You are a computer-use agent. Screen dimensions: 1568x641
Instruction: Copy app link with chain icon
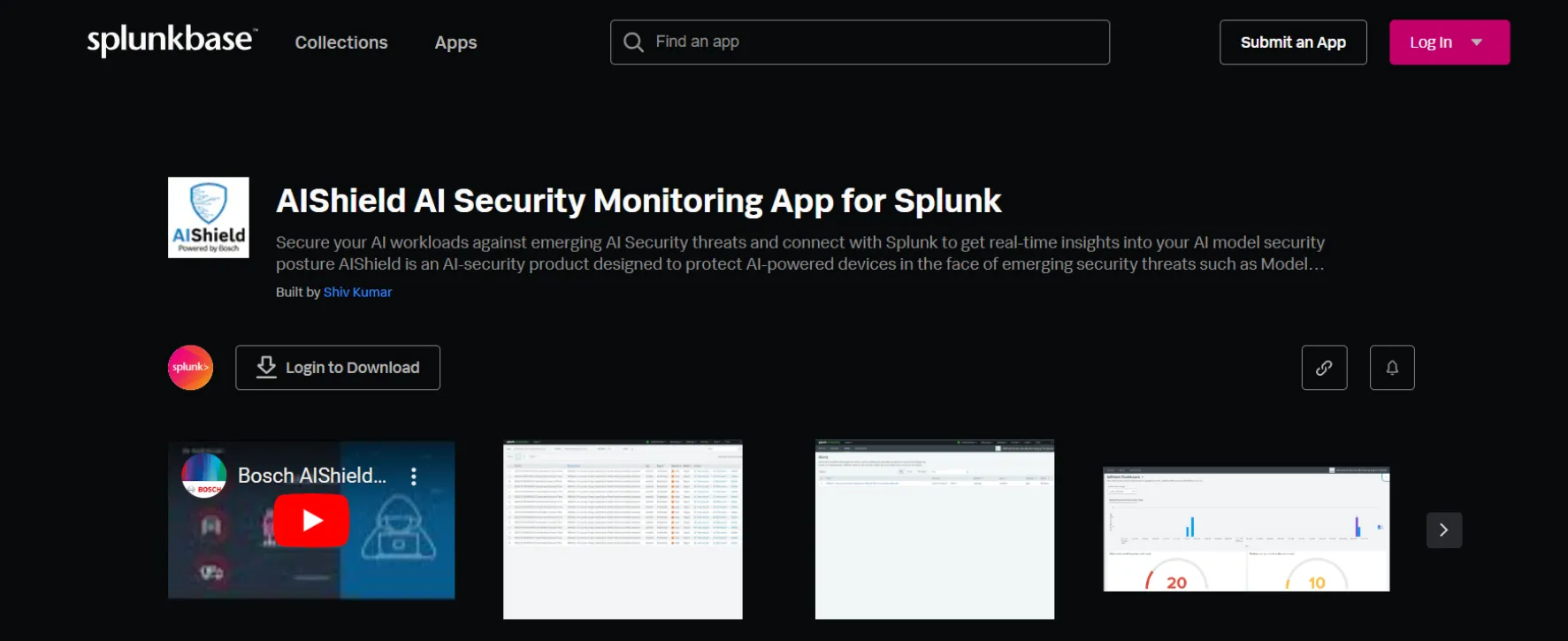(x=1324, y=367)
